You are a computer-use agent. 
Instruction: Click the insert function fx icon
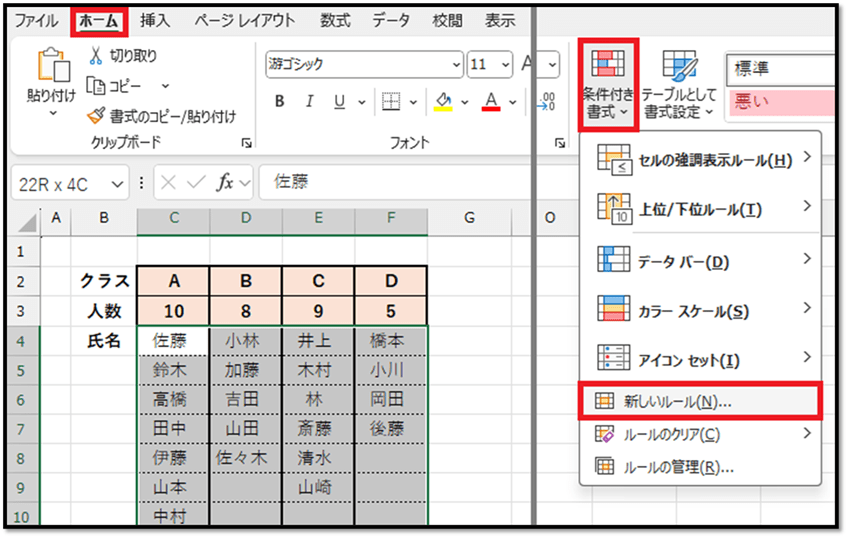226,183
